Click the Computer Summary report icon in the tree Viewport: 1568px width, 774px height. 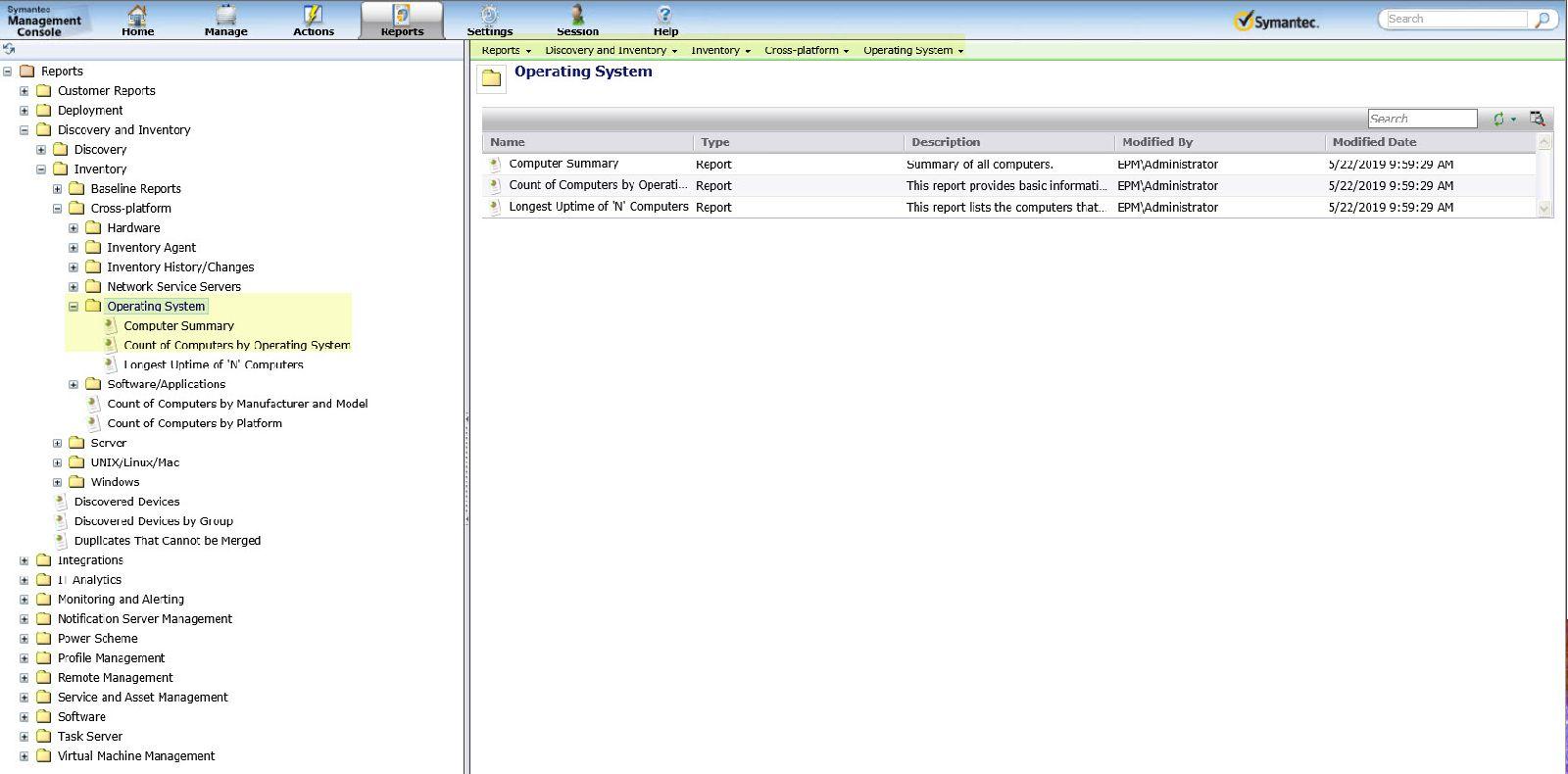click(x=110, y=325)
